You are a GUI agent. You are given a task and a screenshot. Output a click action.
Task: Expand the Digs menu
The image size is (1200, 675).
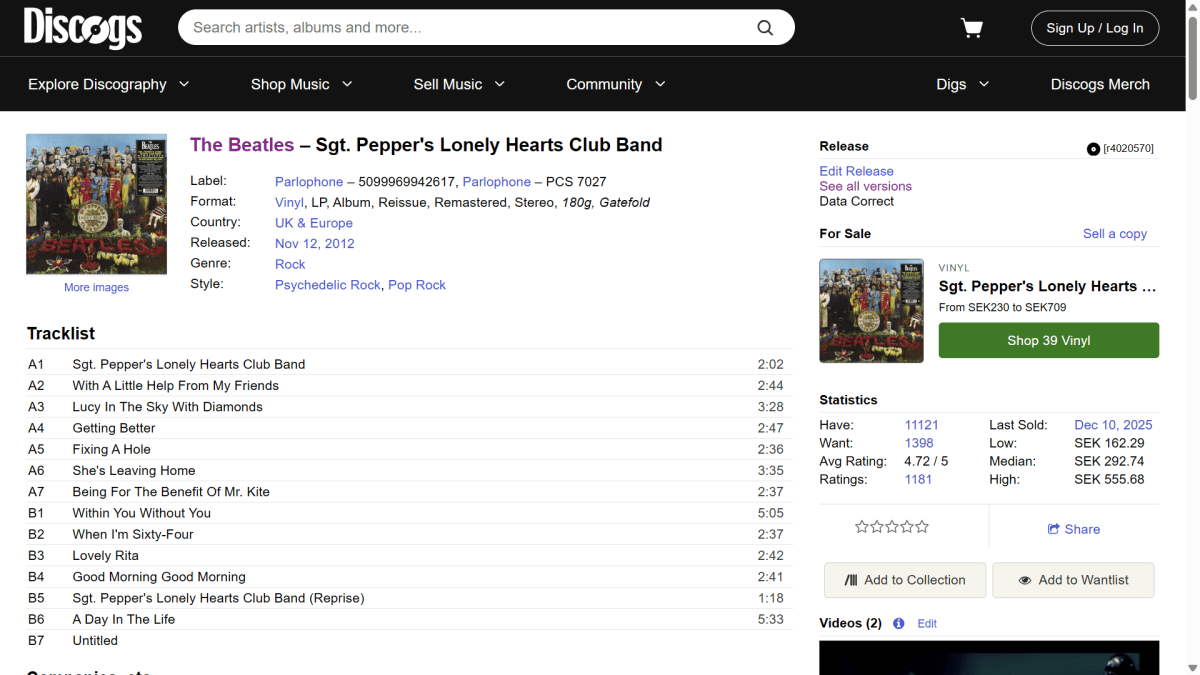click(x=963, y=84)
